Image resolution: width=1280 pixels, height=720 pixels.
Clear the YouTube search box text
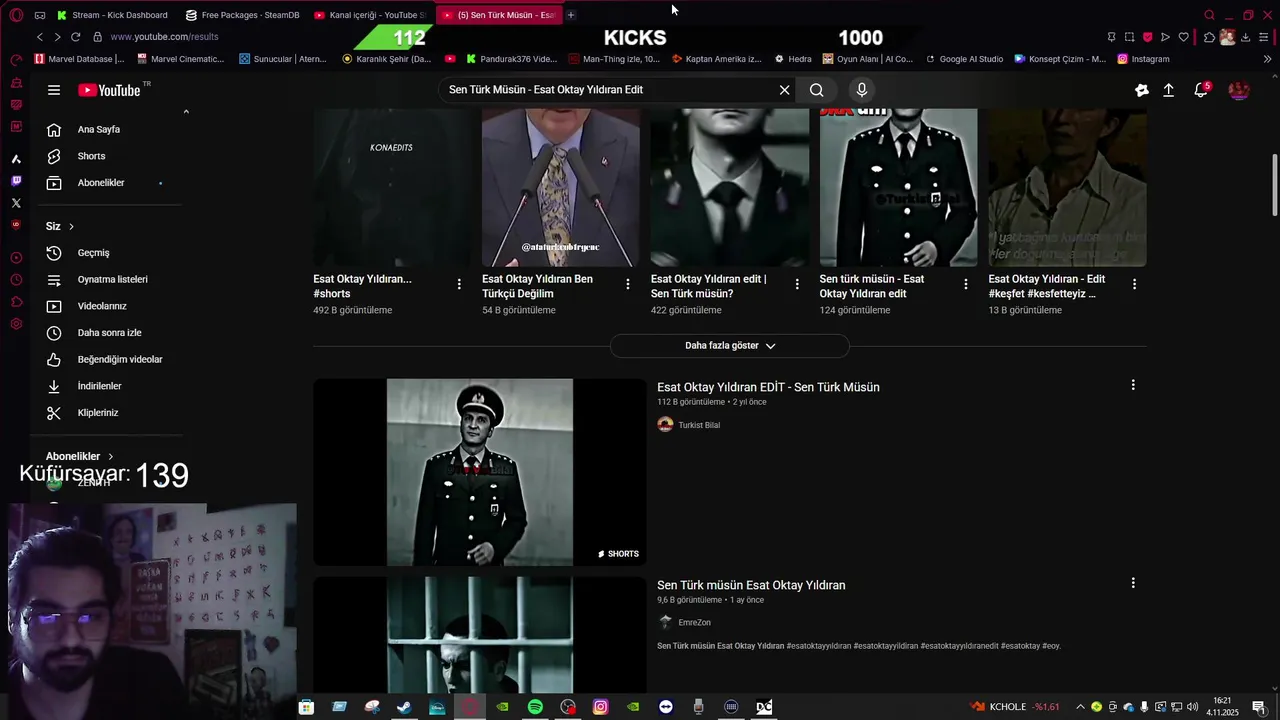[x=784, y=90]
